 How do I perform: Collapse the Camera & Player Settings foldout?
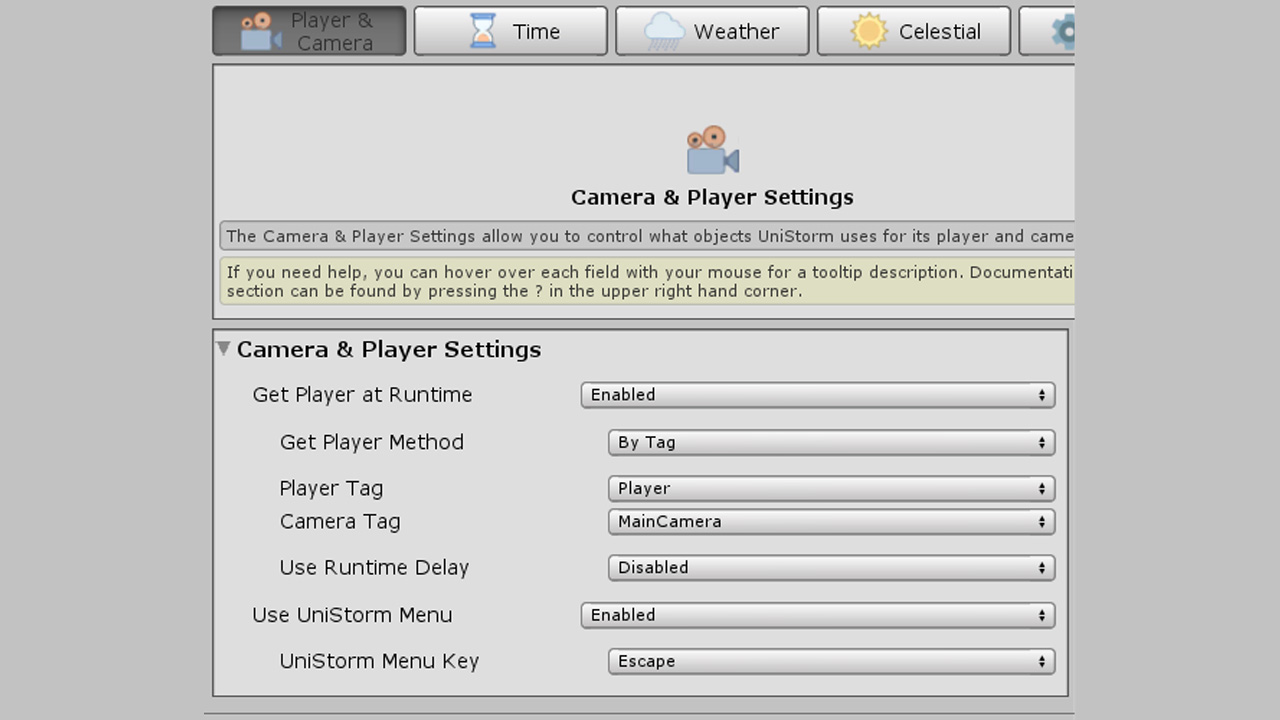click(x=224, y=349)
